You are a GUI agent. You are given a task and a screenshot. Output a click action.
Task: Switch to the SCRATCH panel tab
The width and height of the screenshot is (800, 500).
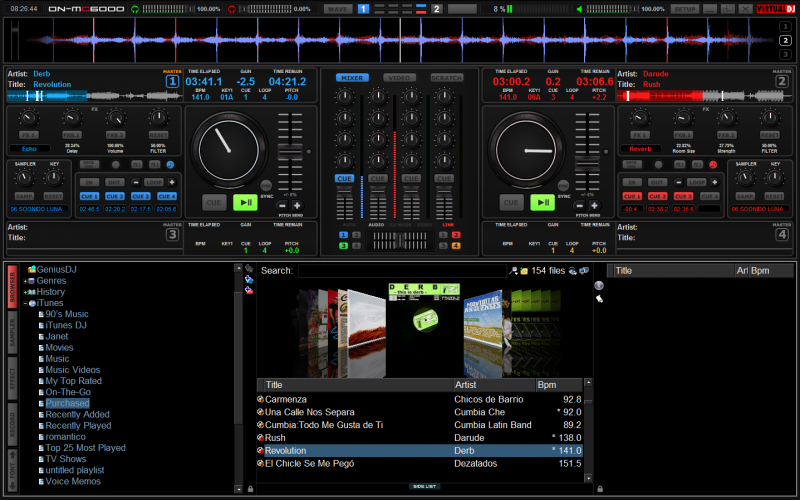point(447,78)
